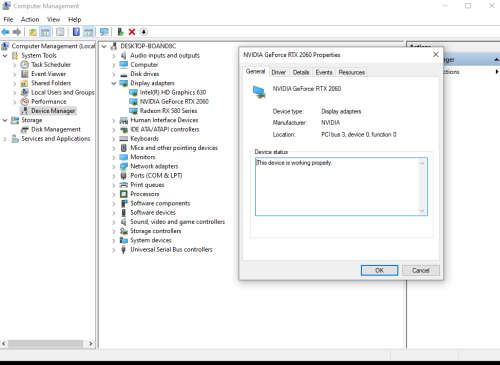Screen dimensions: 500x365
Task: Open the View menu
Action: pyautogui.click(x=53, y=19)
